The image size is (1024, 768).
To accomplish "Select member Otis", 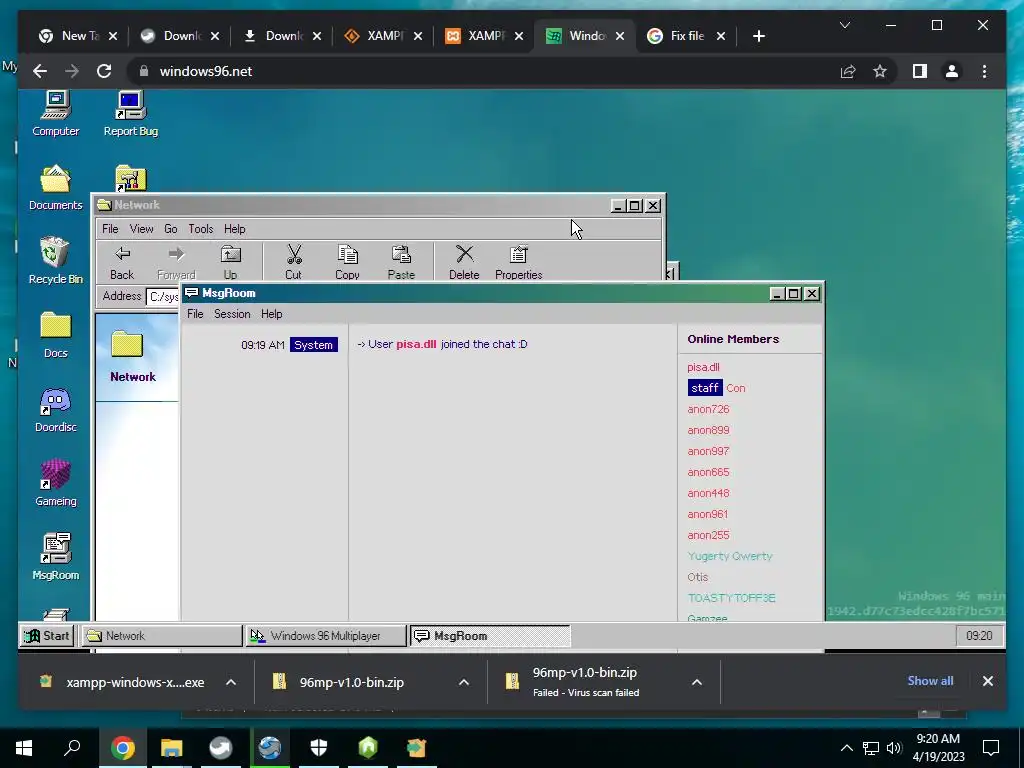I will [697, 577].
